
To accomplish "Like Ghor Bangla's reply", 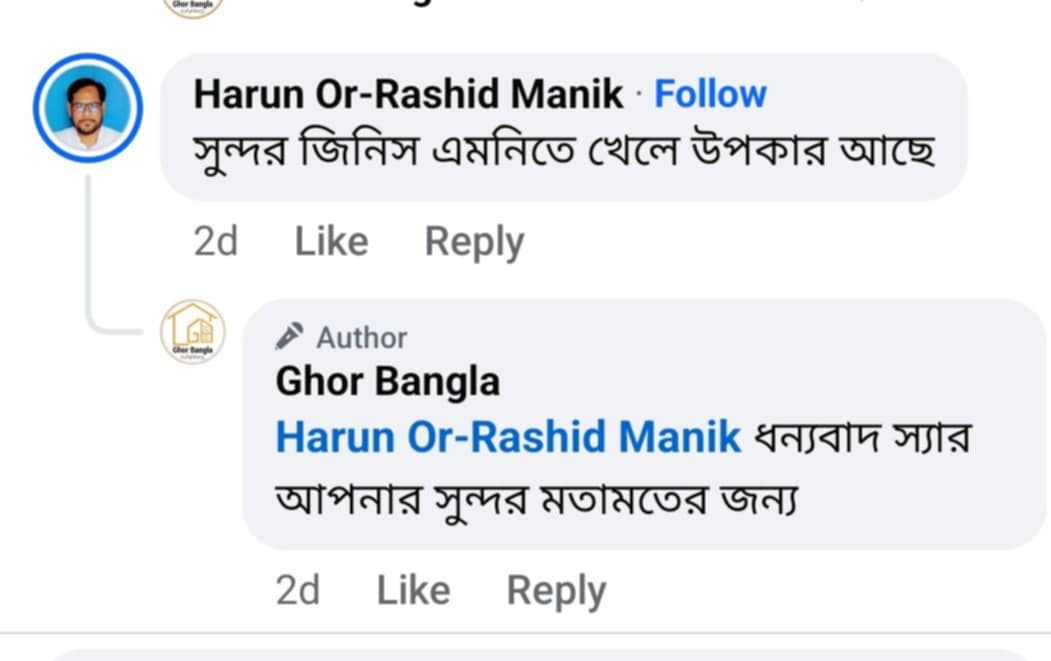I will pyautogui.click(x=413, y=590).
